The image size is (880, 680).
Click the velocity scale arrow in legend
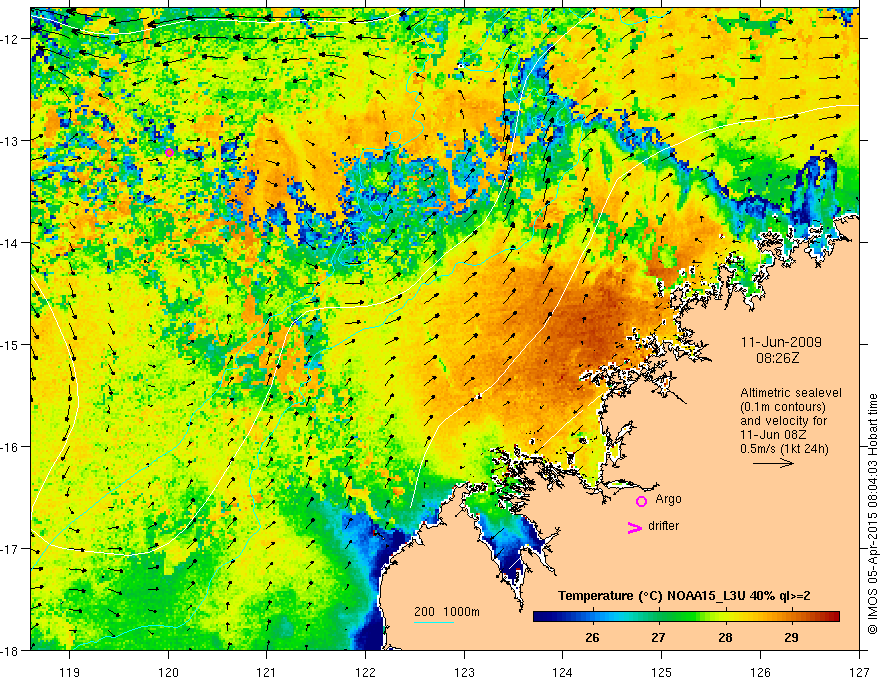(773, 463)
